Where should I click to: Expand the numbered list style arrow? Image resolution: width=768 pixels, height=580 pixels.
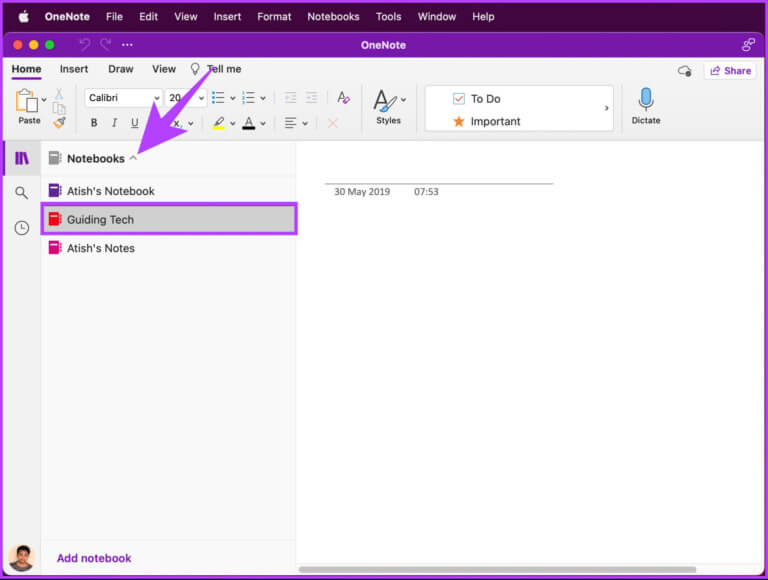point(263,98)
